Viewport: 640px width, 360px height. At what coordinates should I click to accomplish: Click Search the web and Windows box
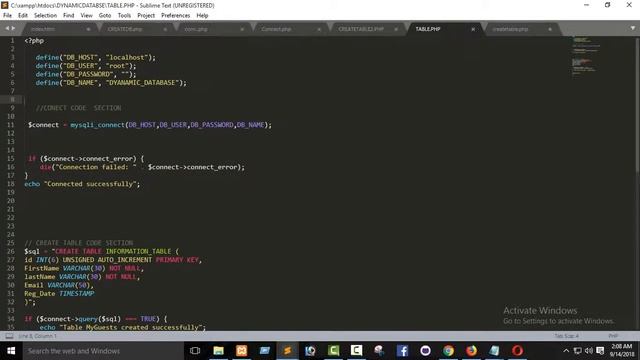tap(102, 351)
